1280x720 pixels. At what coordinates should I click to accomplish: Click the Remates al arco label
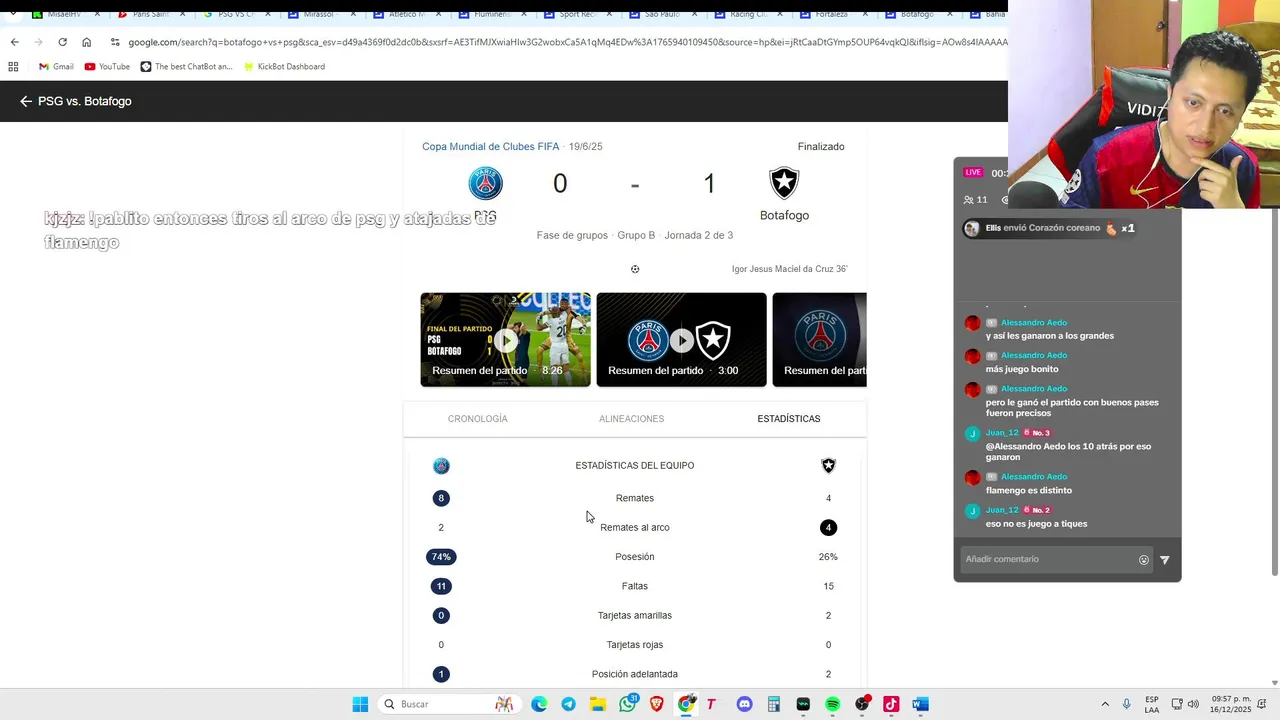(x=635, y=527)
